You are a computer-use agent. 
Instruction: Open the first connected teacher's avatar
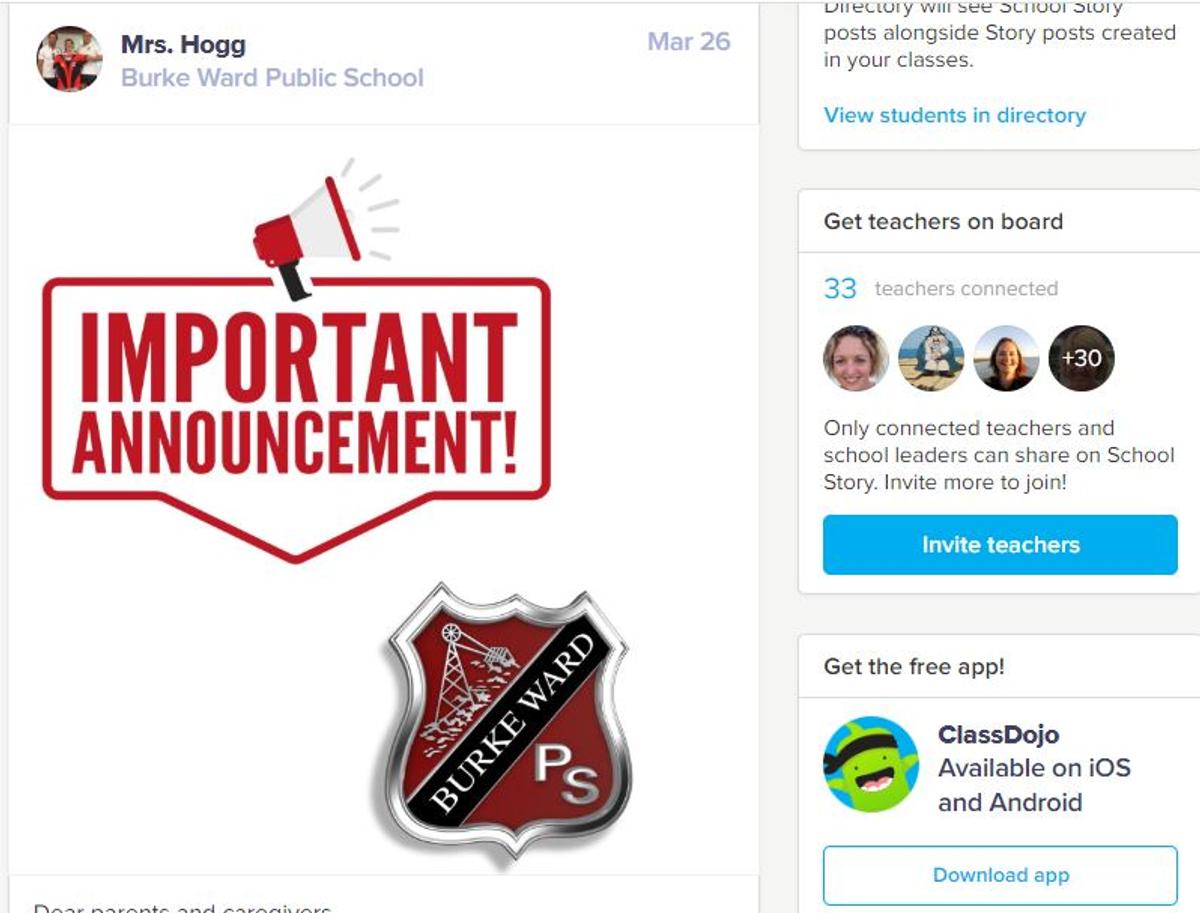click(x=856, y=358)
